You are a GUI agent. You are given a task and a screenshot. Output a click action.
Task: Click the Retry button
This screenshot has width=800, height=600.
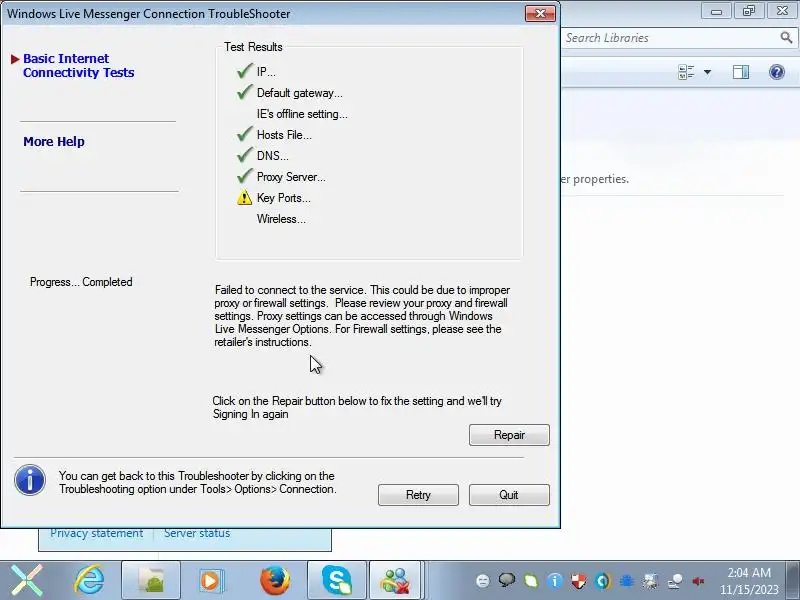pos(418,495)
